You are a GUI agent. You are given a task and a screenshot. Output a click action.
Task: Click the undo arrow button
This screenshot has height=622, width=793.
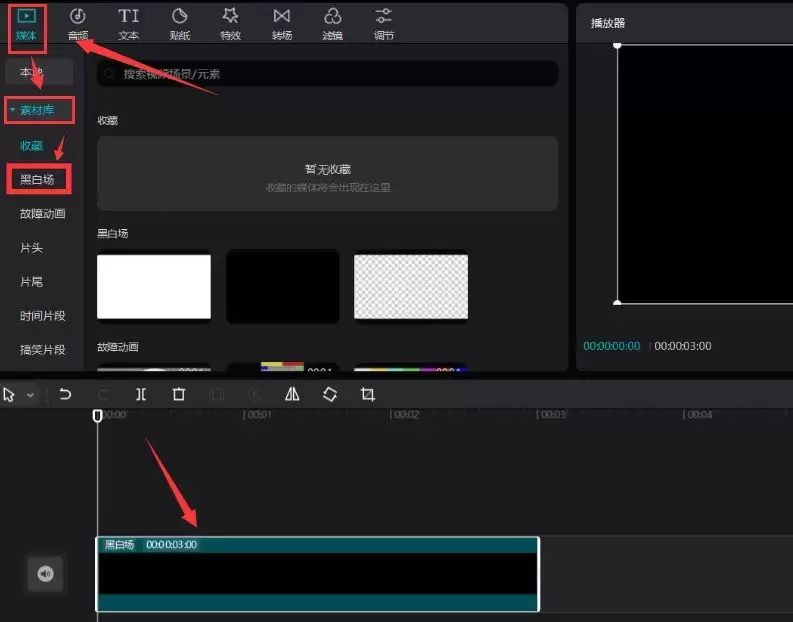pyautogui.click(x=65, y=394)
